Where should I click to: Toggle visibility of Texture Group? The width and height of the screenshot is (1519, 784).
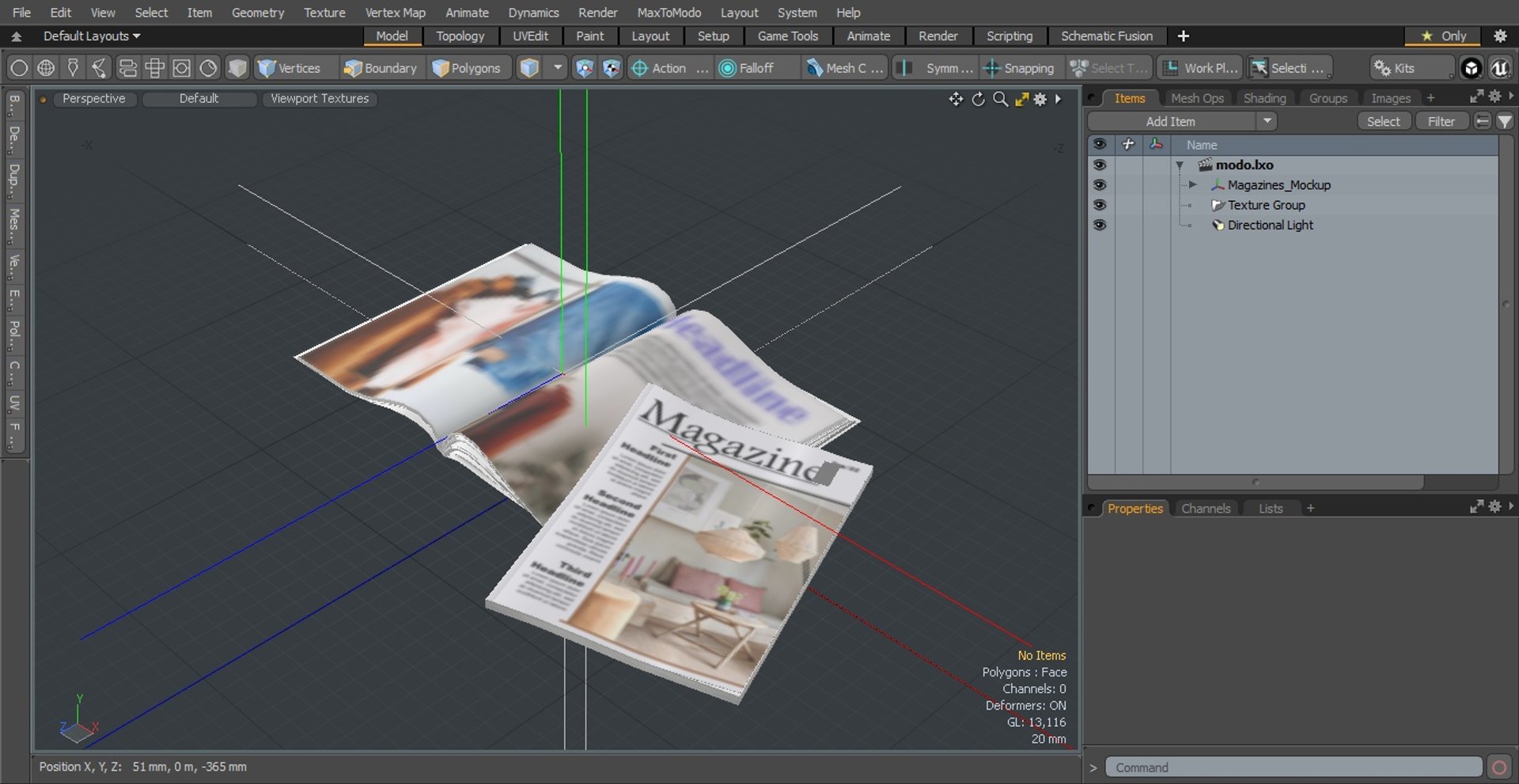click(x=1099, y=205)
